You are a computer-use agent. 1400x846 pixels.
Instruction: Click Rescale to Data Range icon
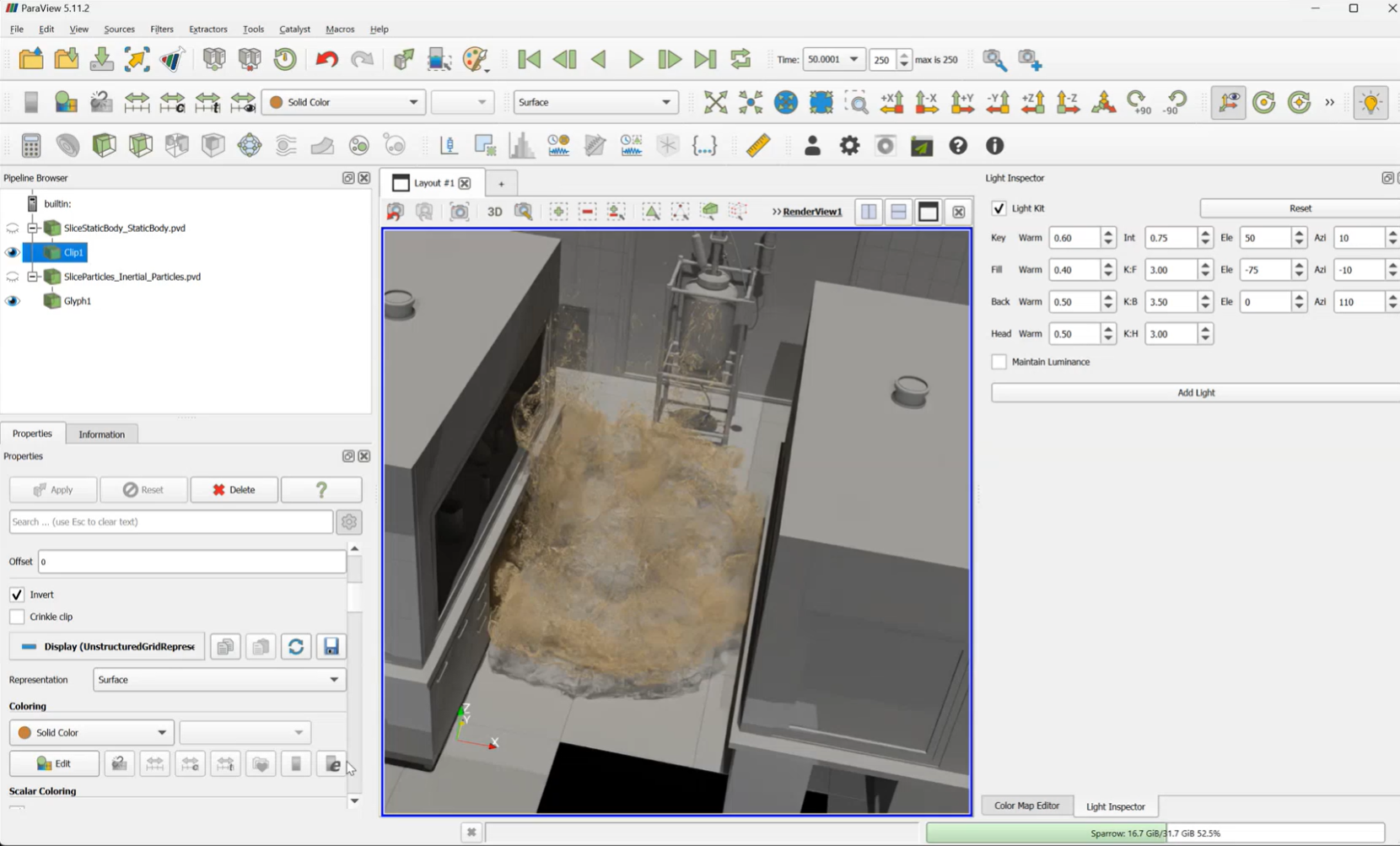pos(137,102)
